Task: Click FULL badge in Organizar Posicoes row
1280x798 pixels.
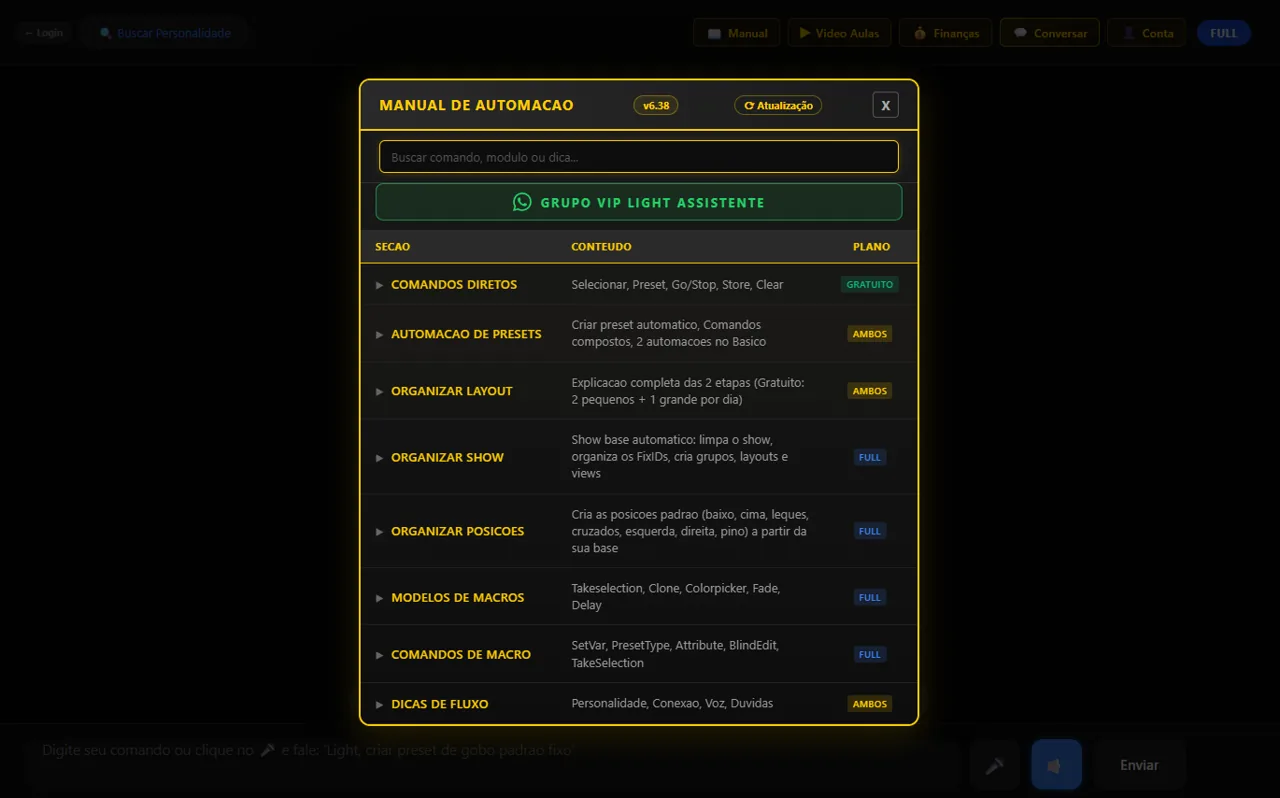Action: click(870, 531)
